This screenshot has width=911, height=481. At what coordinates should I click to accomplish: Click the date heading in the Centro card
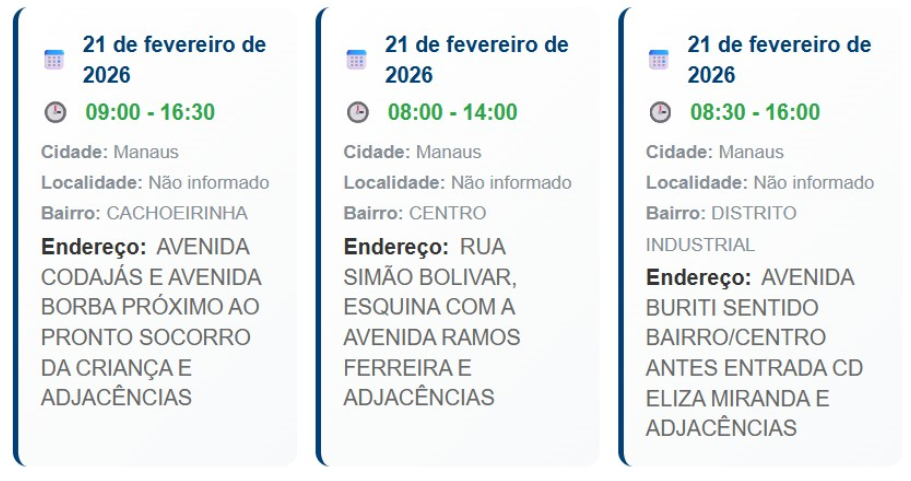tap(476, 60)
